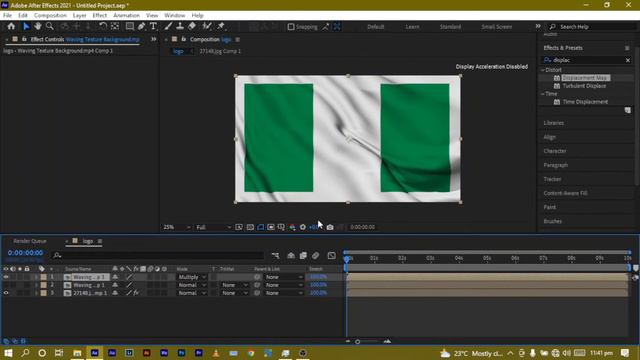The height and width of the screenshot is (360, 640).
Task: Switch to the Small Screen workspace
Action: click(x=496, y=27)
